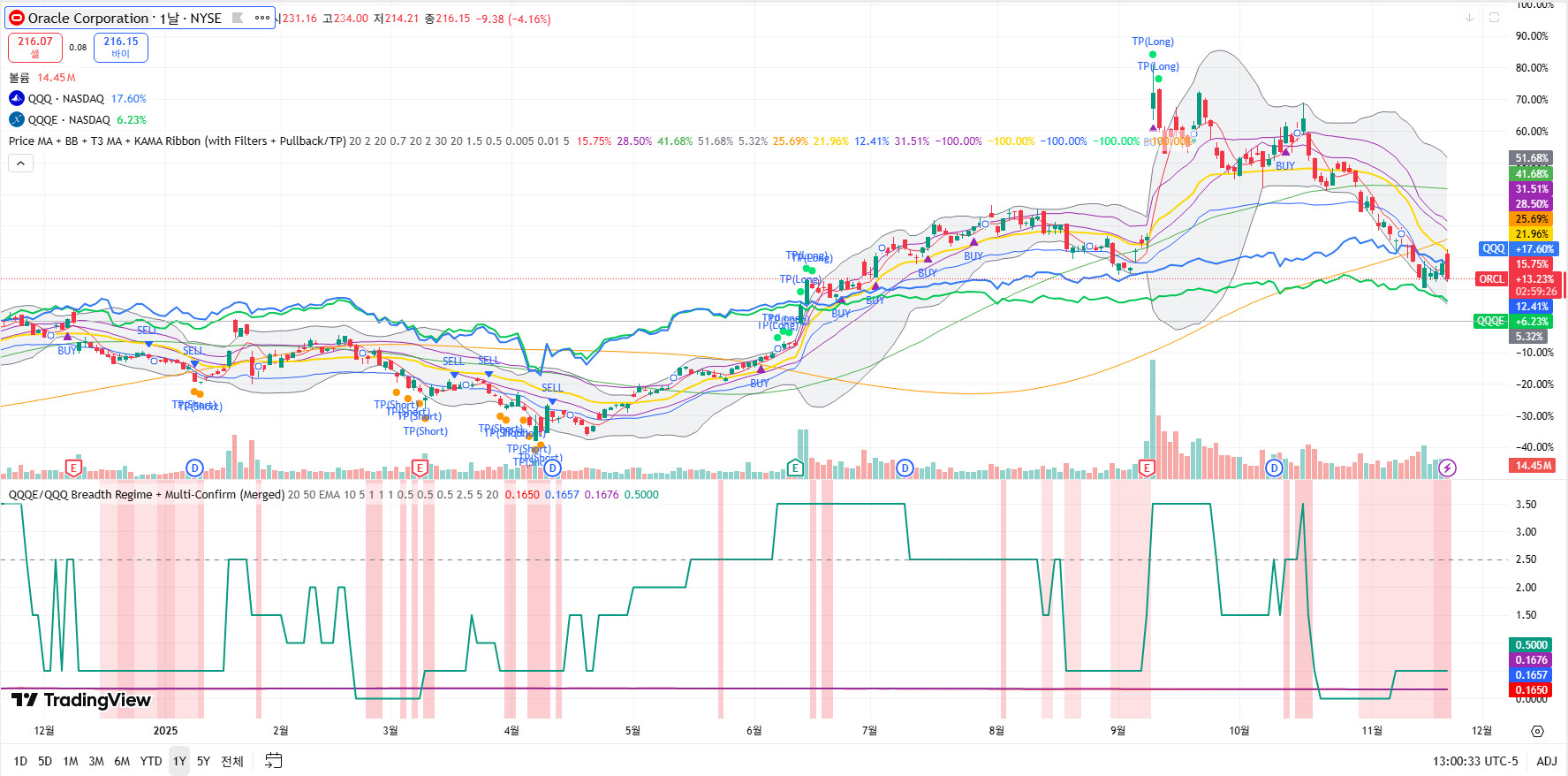
Task: Click the QQQE round logo icon
Action: [17, 119]
